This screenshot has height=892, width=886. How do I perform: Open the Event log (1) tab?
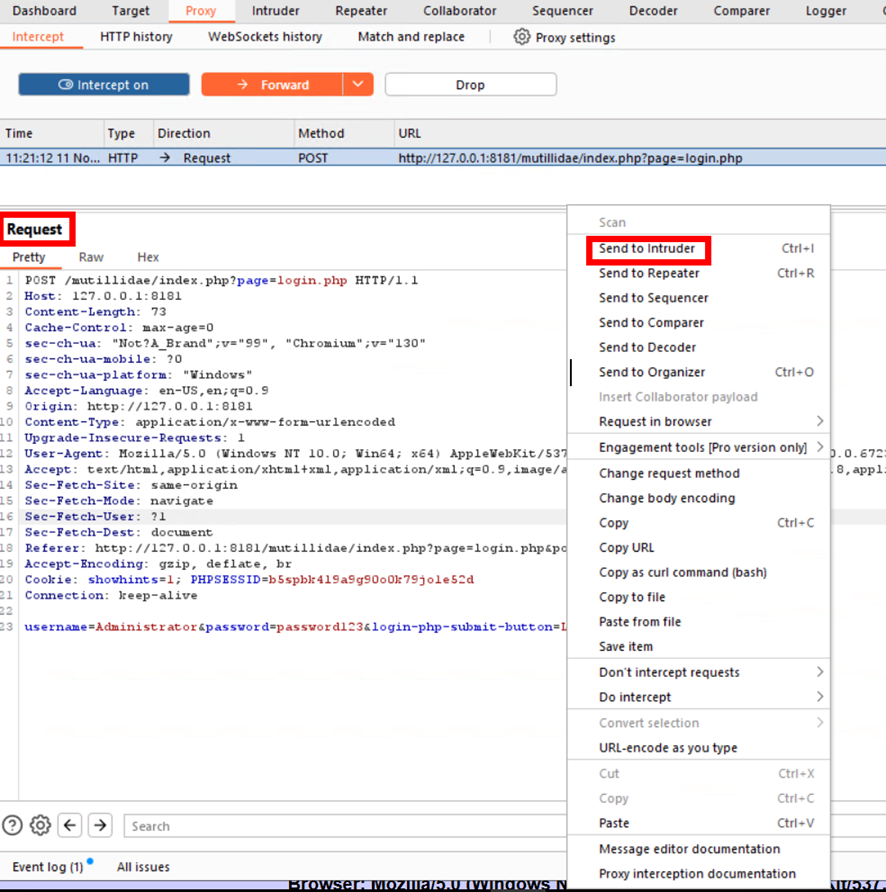tap(48, 867)
